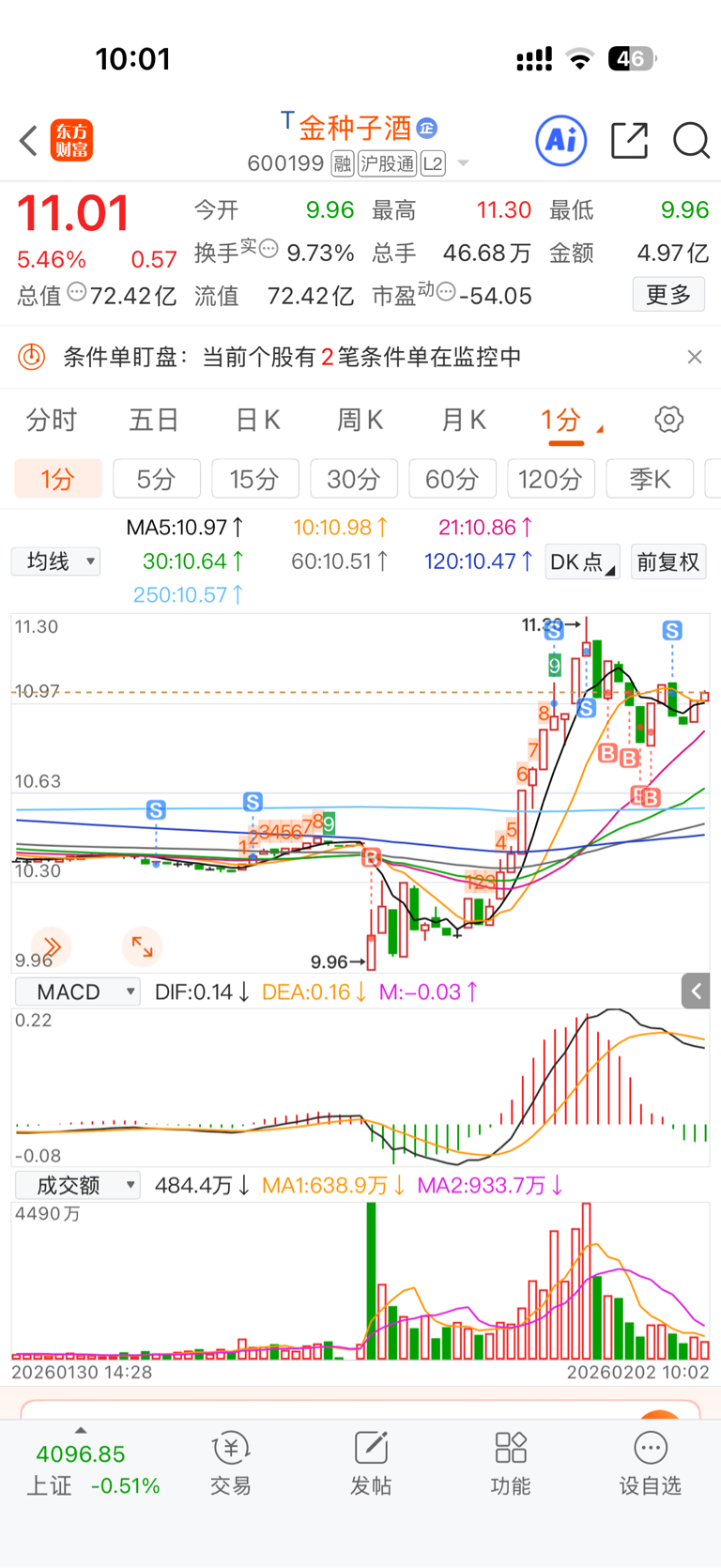This screenshot has width=721, height=1568.
Task: Tap the back arrow icon
Action: point(28,141)
